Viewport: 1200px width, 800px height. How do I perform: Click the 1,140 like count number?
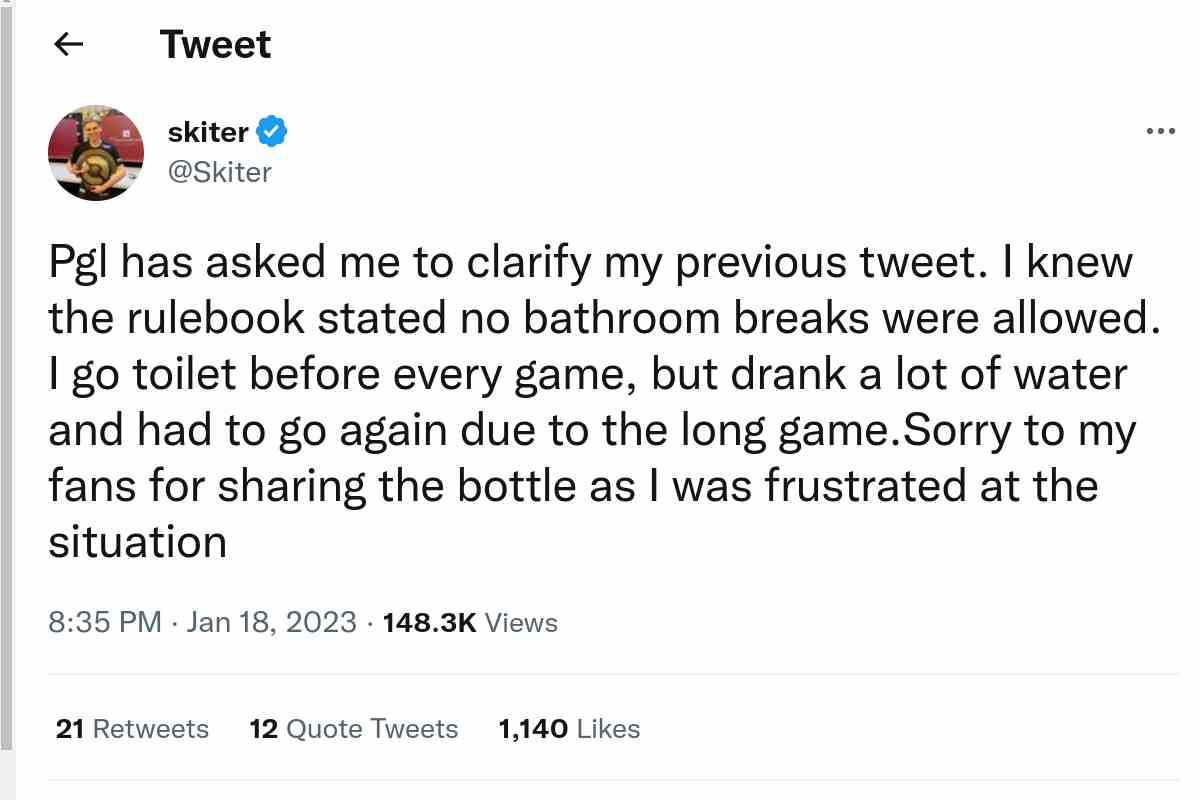pyautogui.click(x=533, y=729)
